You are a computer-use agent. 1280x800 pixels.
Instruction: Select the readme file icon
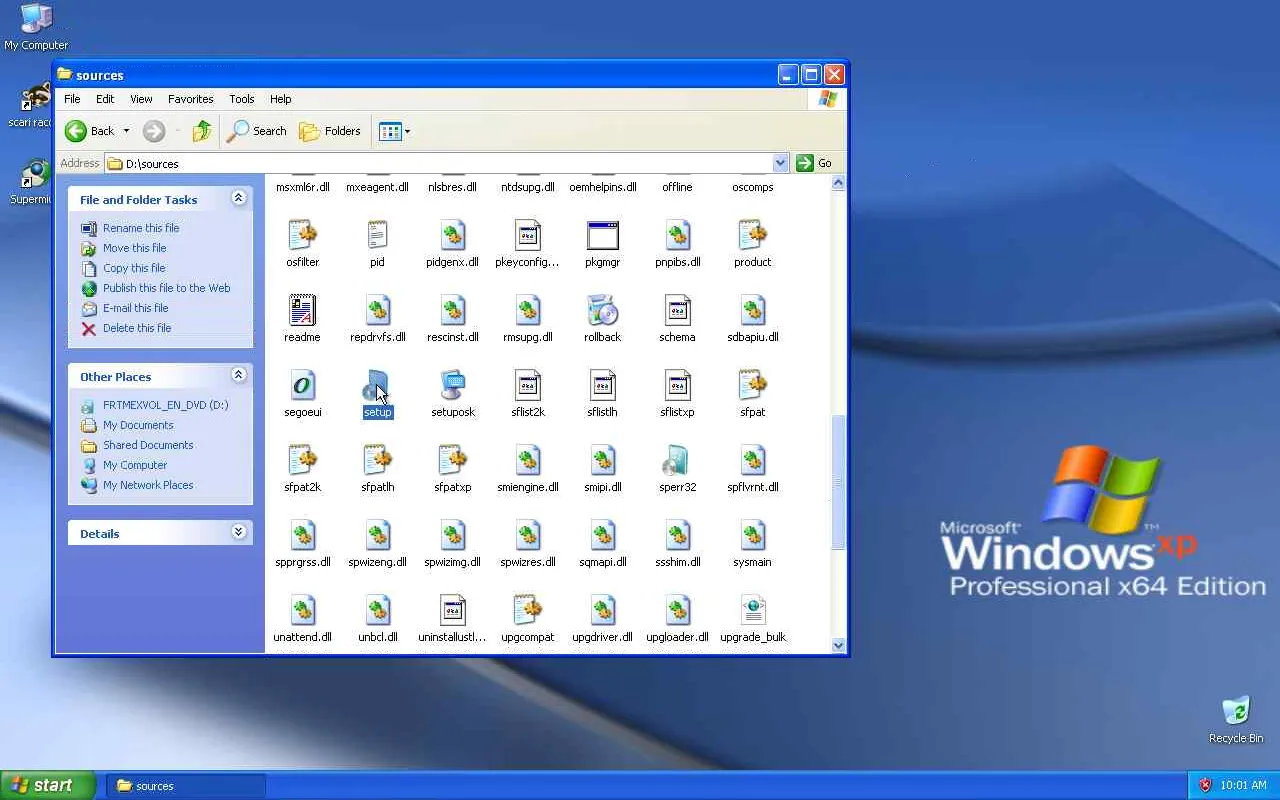coord(302,311)
